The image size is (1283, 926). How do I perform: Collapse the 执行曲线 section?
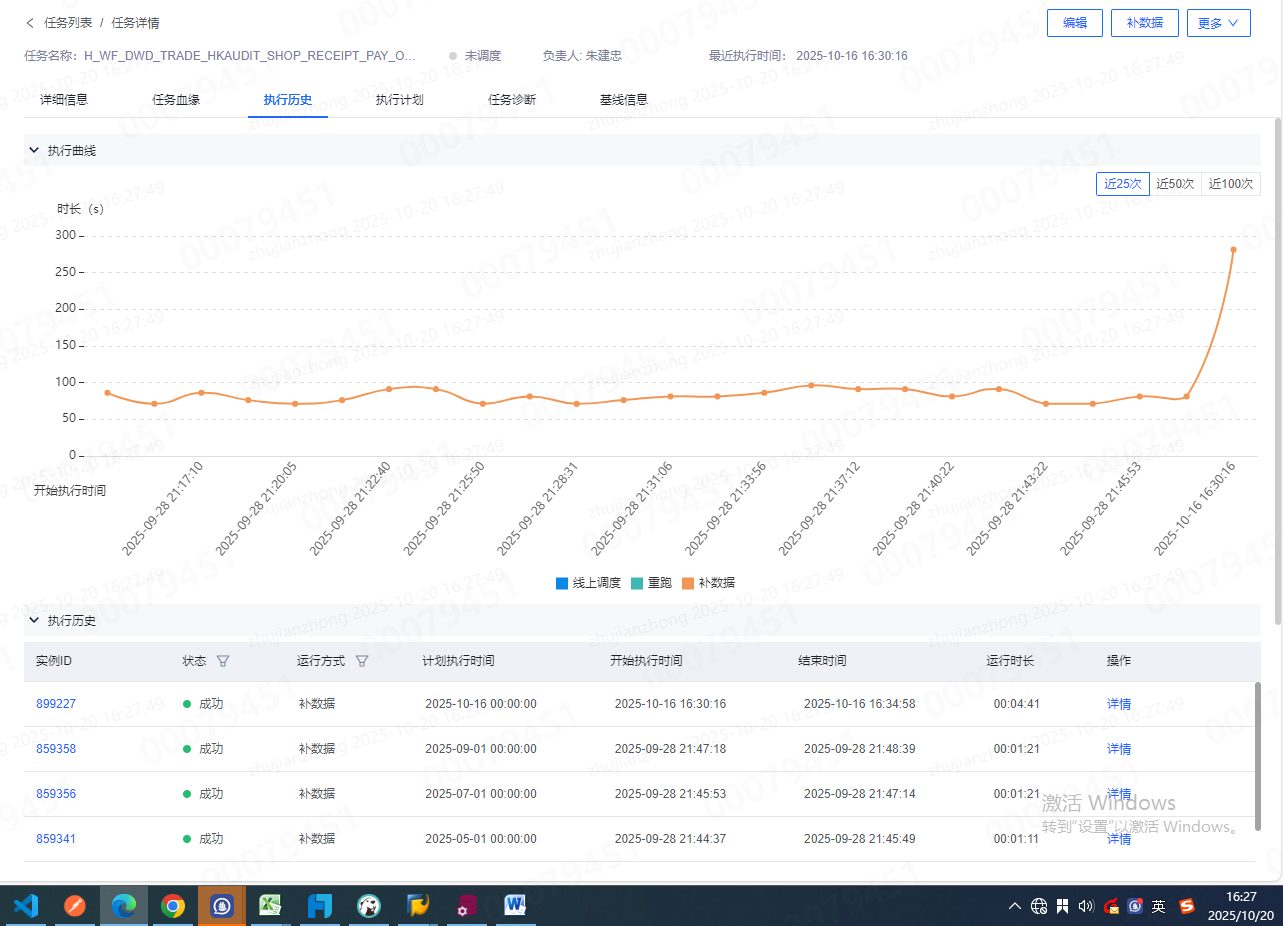pyautogui.click(x=35, y=150)
